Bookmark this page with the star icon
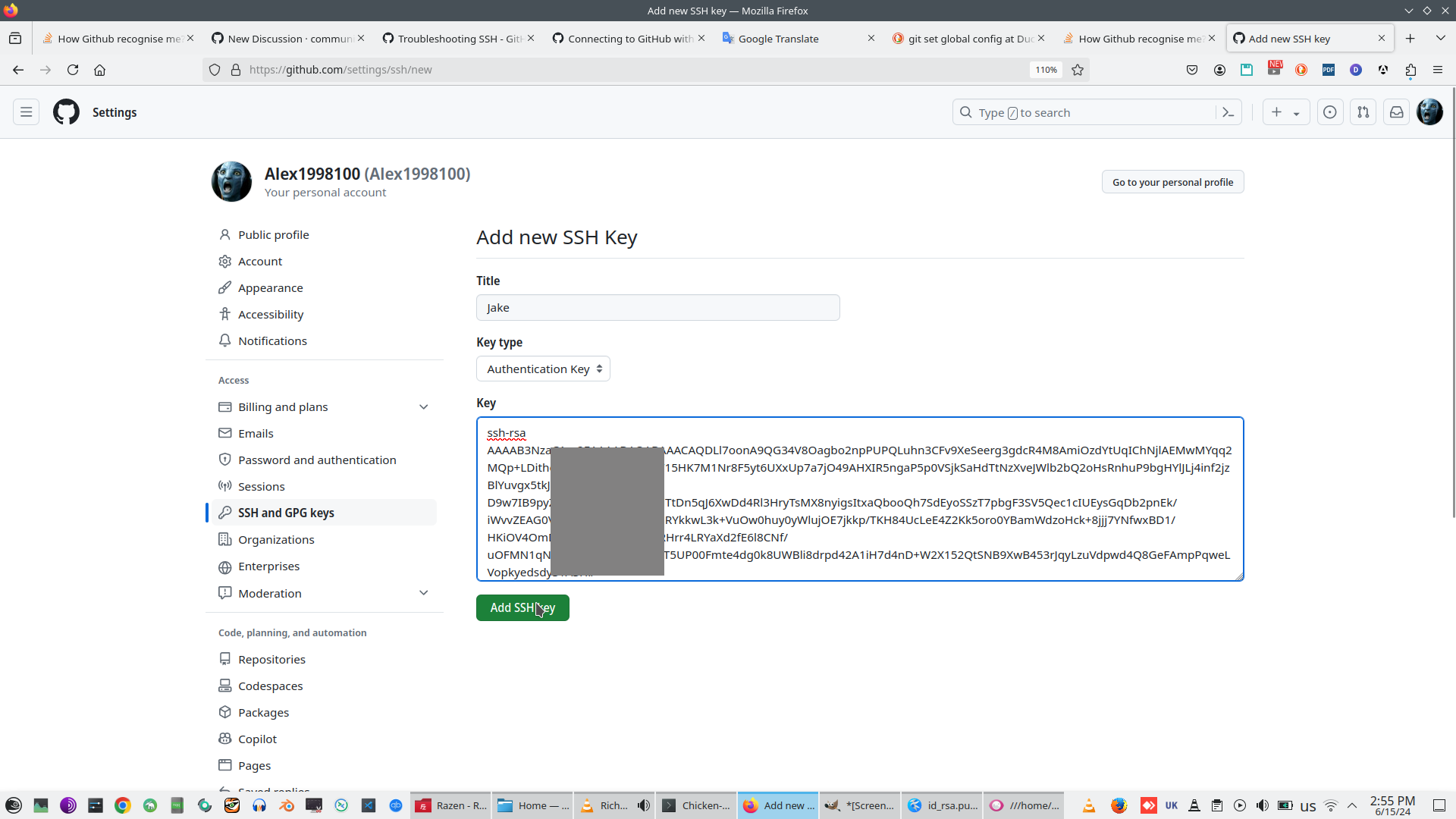Image resolution: width=1456 pixels, height=819 pixels. coord(1078,70)
